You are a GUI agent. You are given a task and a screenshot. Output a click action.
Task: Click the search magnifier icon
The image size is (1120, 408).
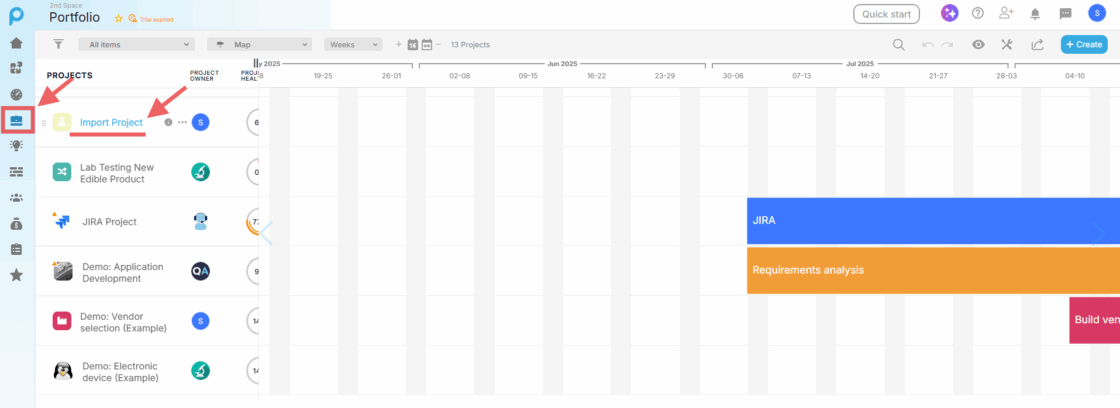tap(899, 44)
